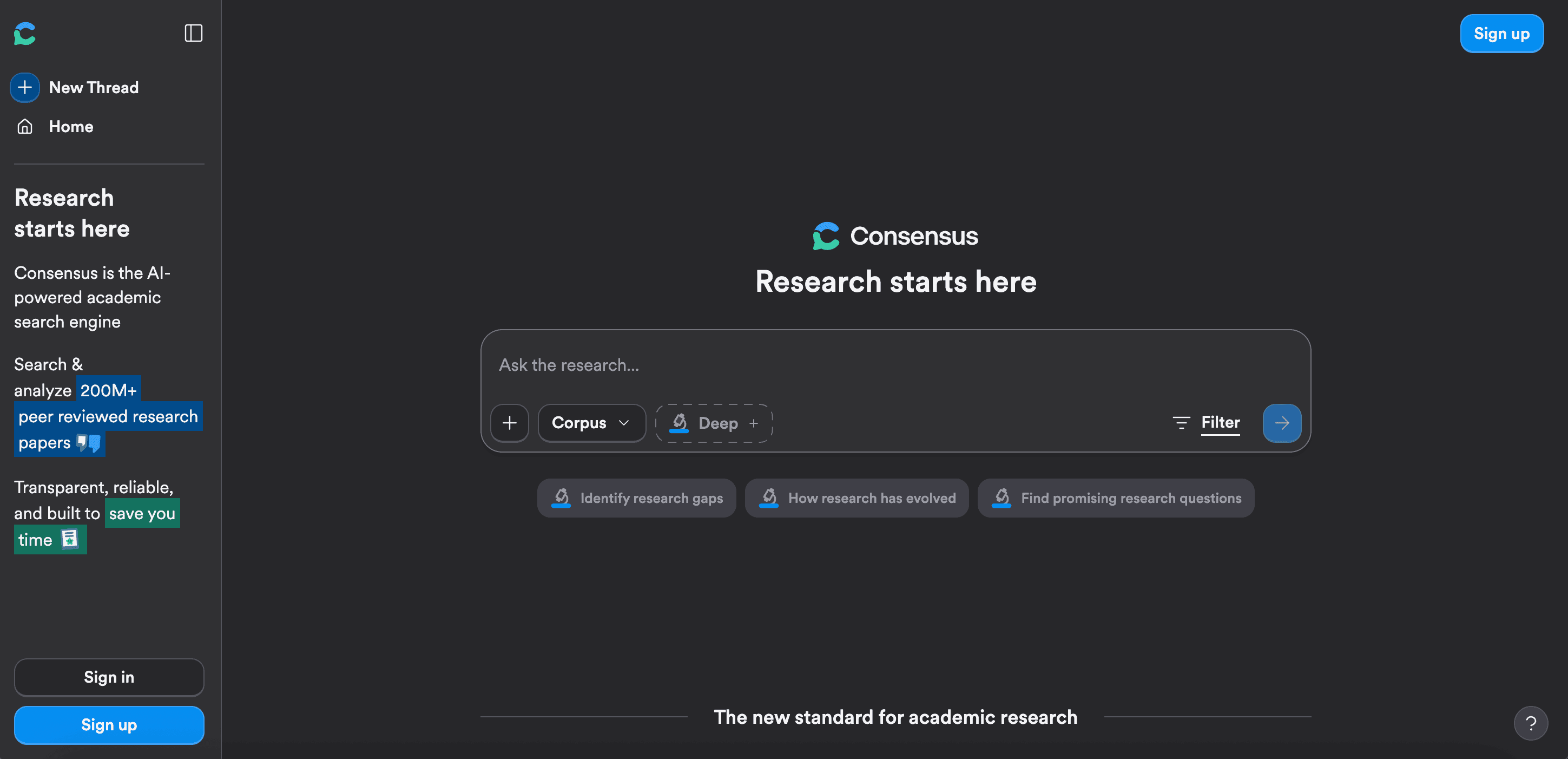Click the small plus sign next to Deep
1568x759 pixels.
753,423
